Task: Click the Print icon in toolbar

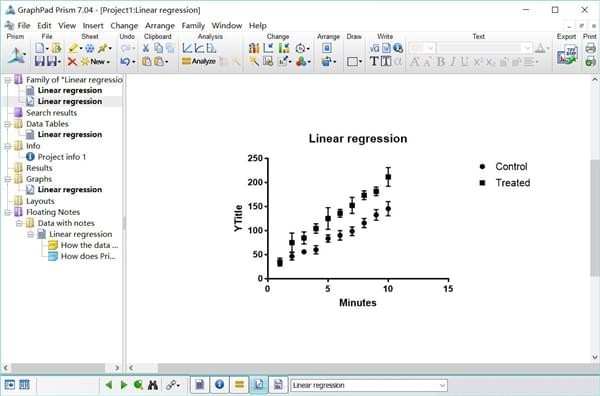Action: 590,48
